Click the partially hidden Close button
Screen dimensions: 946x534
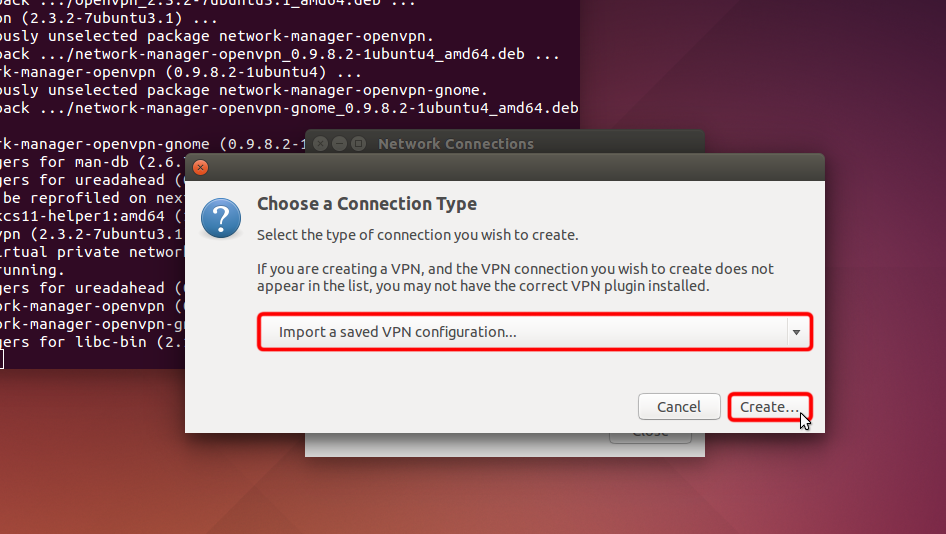650,437
